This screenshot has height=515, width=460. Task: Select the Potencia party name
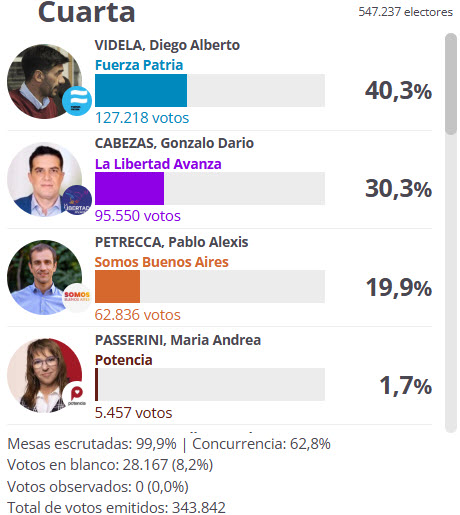pyautogui.click(x=124, y=360)
